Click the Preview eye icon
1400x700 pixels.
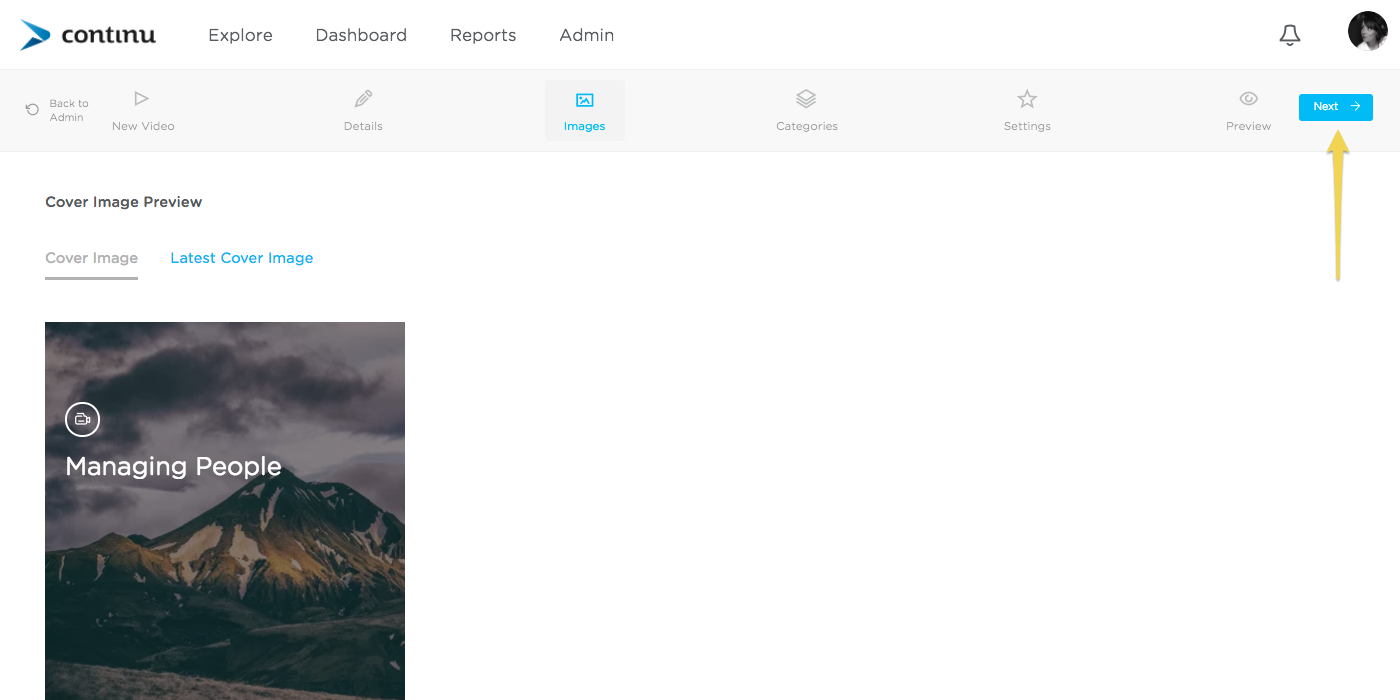coord(1248,98)
